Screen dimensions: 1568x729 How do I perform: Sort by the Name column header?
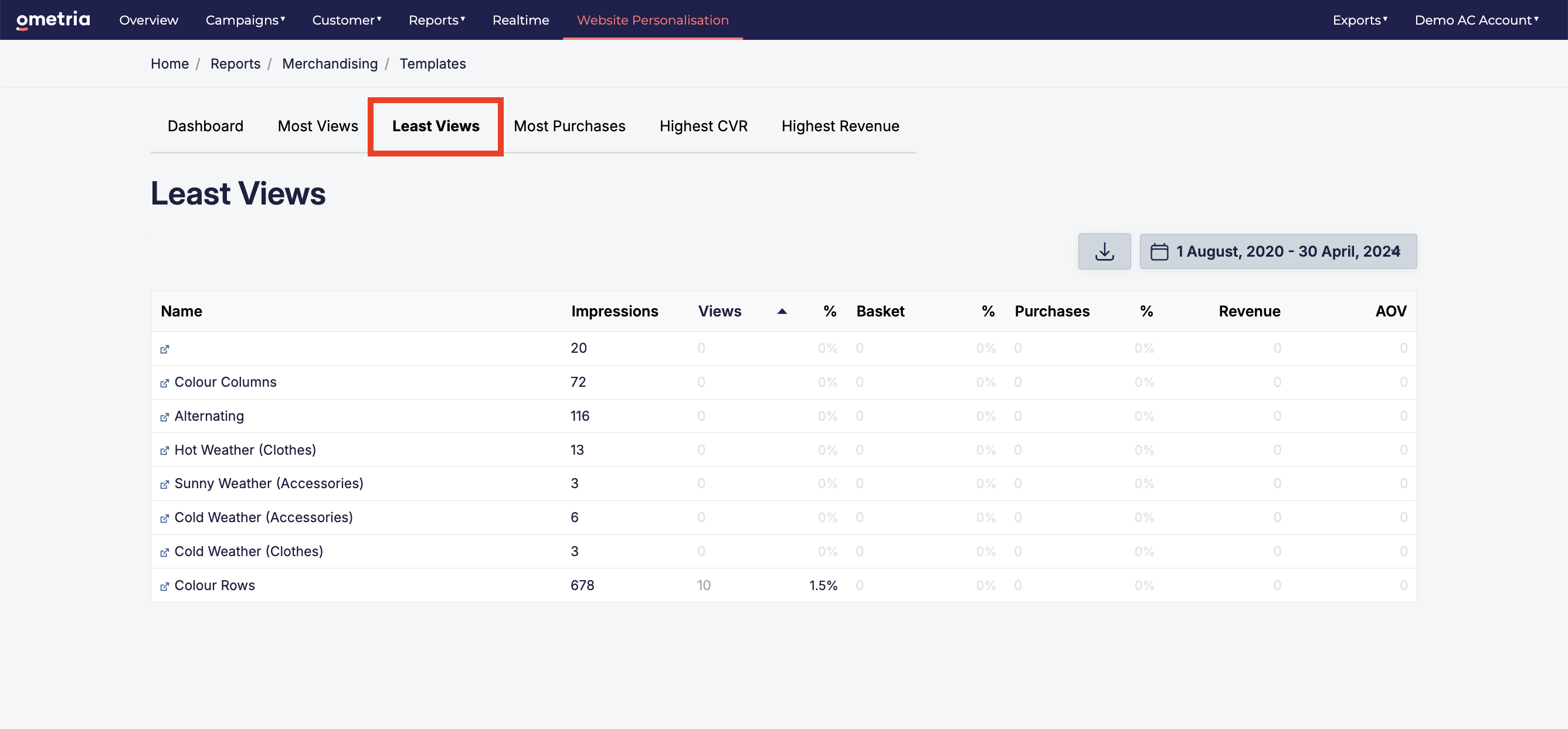click(x=181, y=312)
